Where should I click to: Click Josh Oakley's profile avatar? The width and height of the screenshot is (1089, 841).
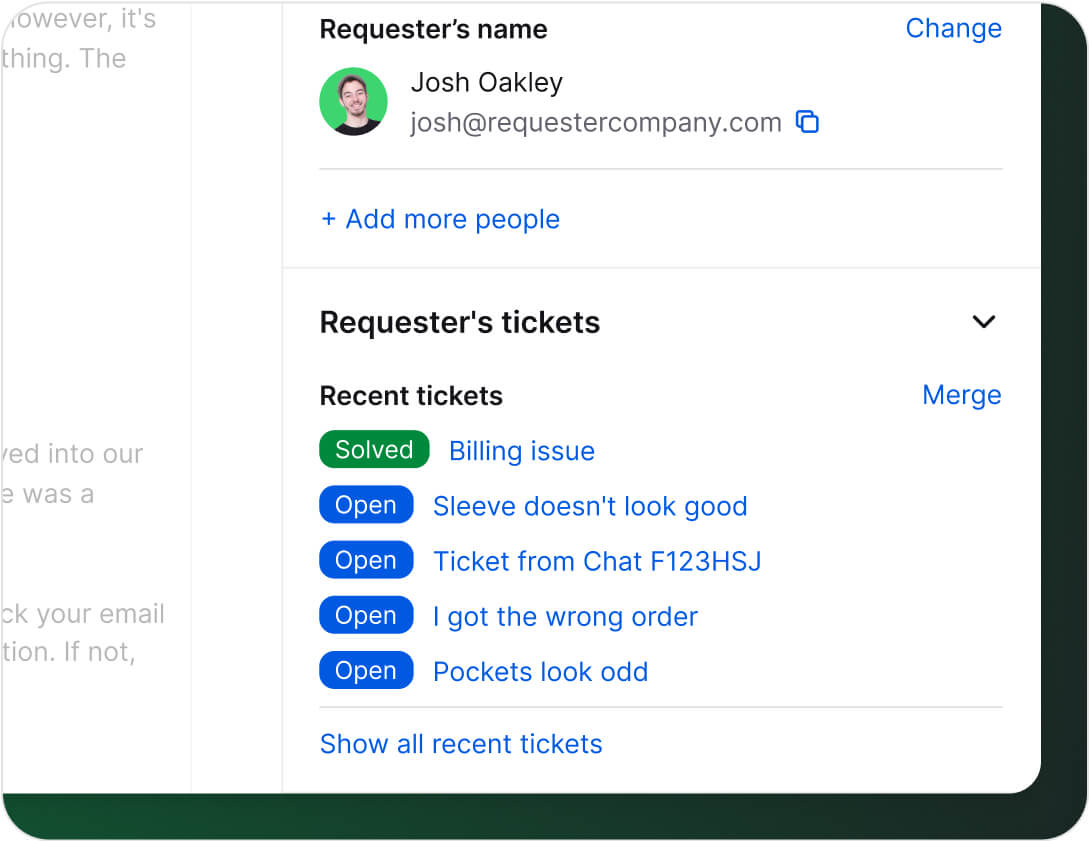tap(354, 101)
